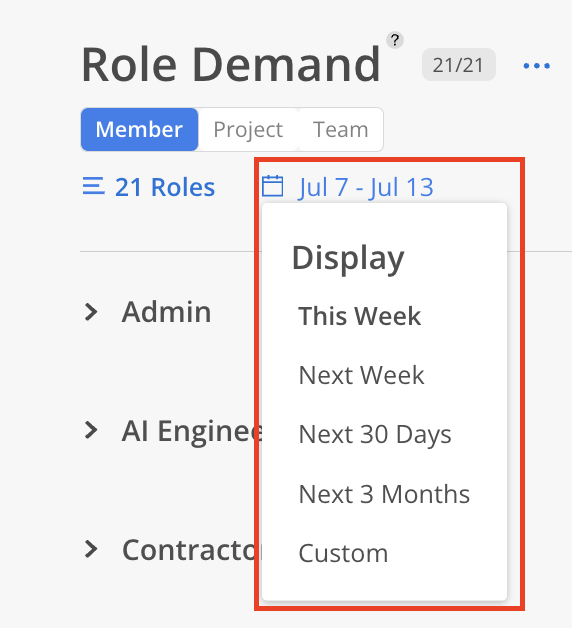572x628 pixels.
Task: Click the Jul 7 - Jul 13 date range
Action: point(366,187)
